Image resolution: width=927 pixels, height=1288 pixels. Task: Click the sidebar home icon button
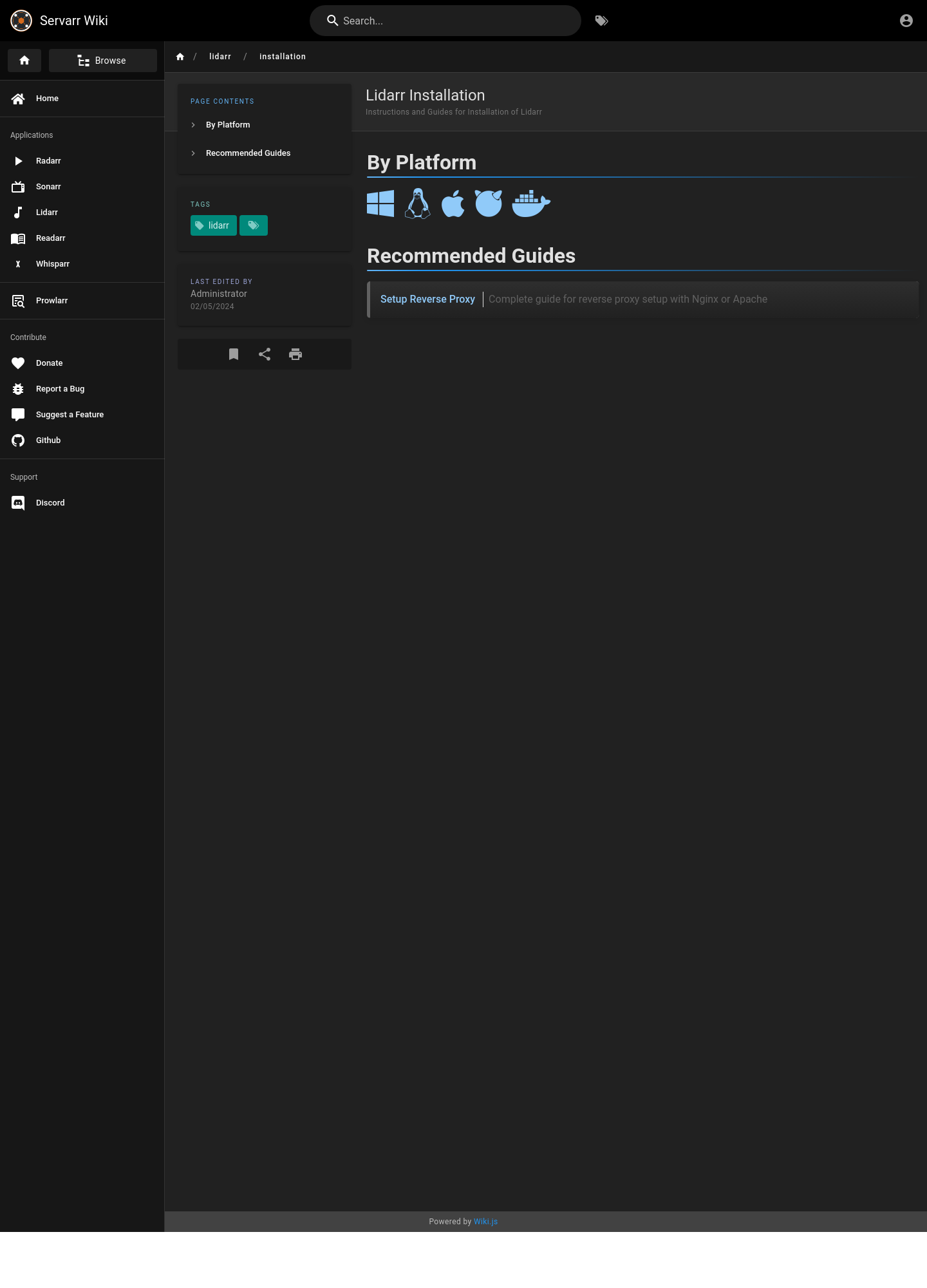[x=24, y=61]
